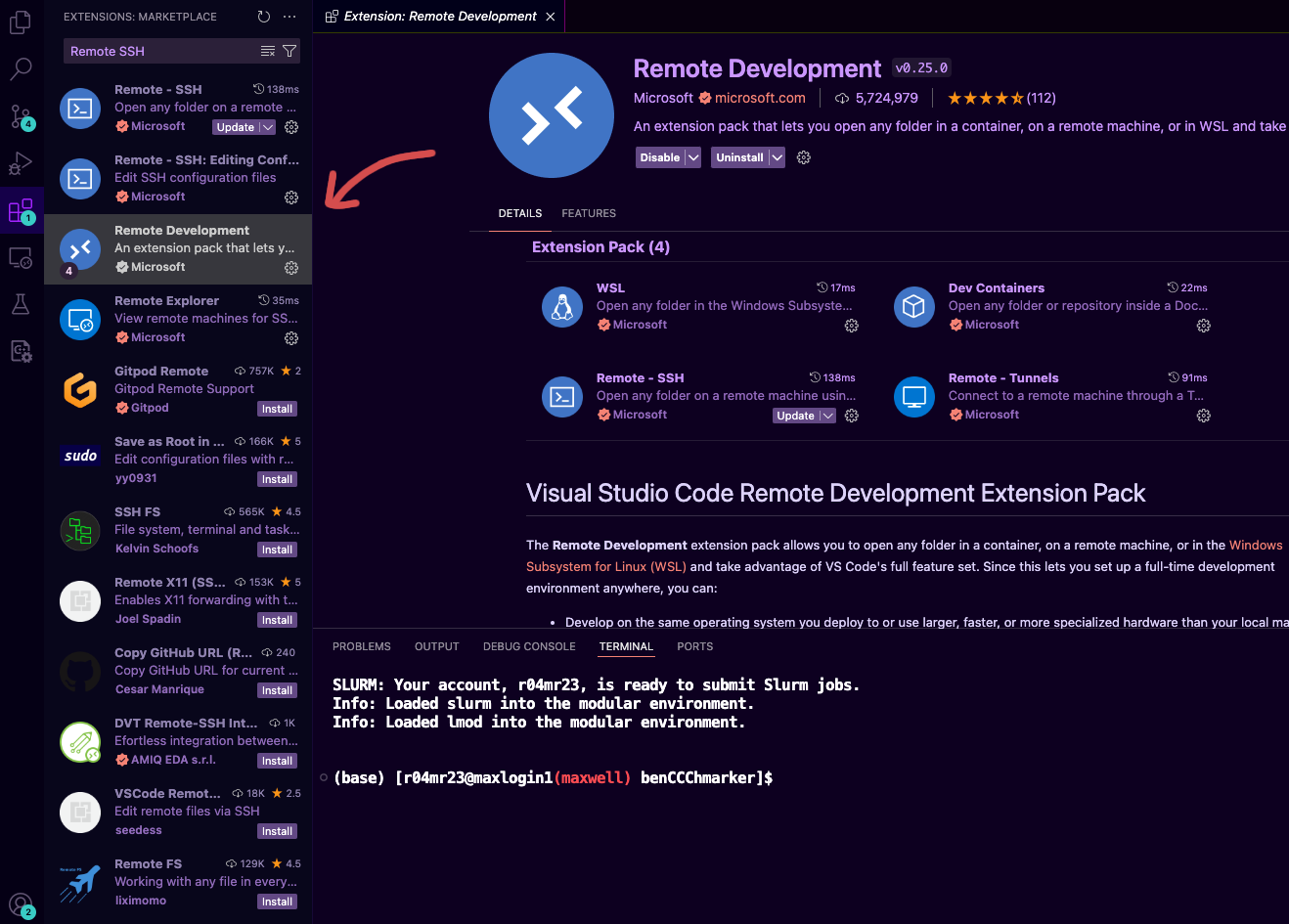Open the microsoft.com publisher link
This screenshot has width=1289, height=924.
(760, 98)
